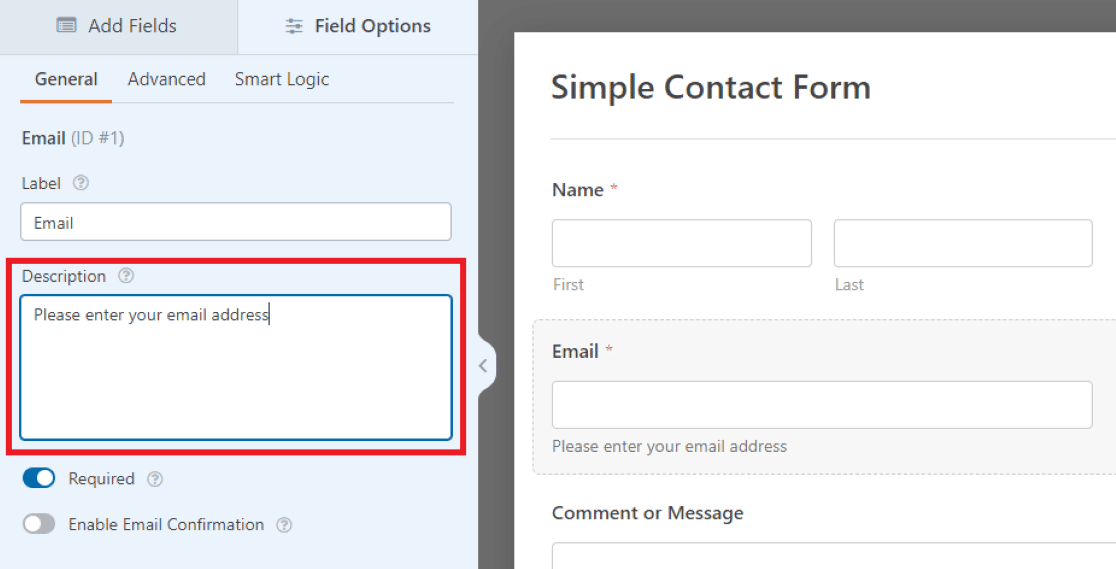
Task: Toggle the Required switch off
Action: [38, 479]
